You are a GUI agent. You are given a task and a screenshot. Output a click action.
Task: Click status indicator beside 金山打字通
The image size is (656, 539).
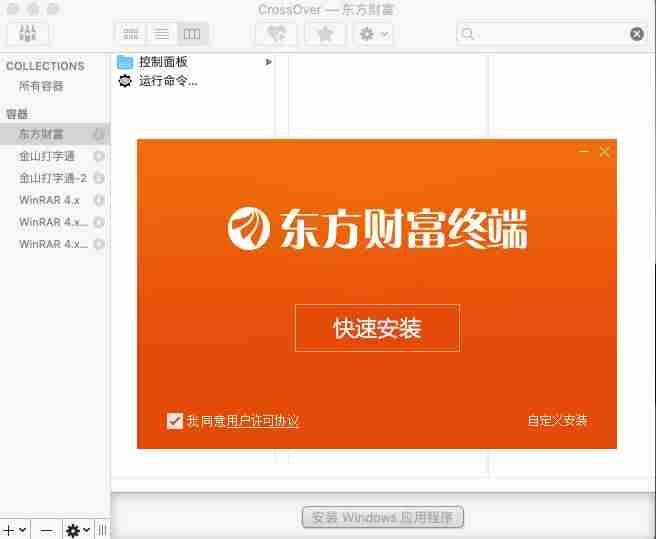(99, 156)
